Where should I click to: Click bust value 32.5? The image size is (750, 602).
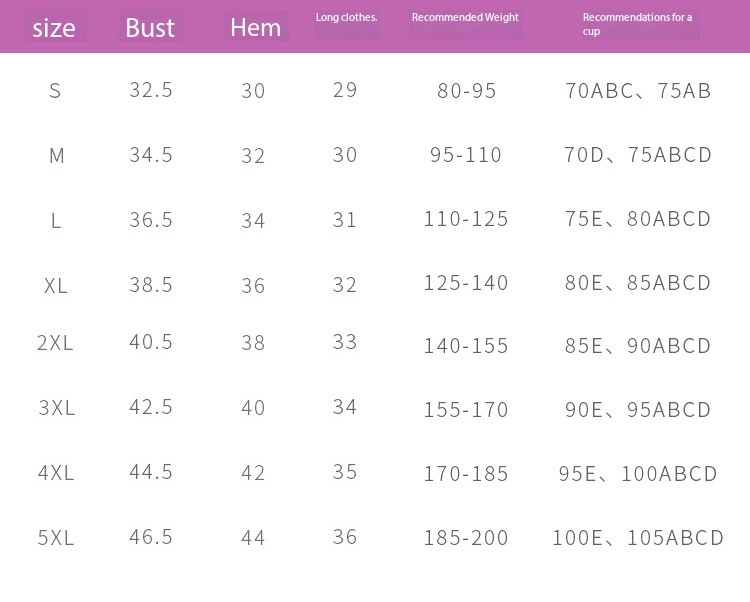pos(151,90)
